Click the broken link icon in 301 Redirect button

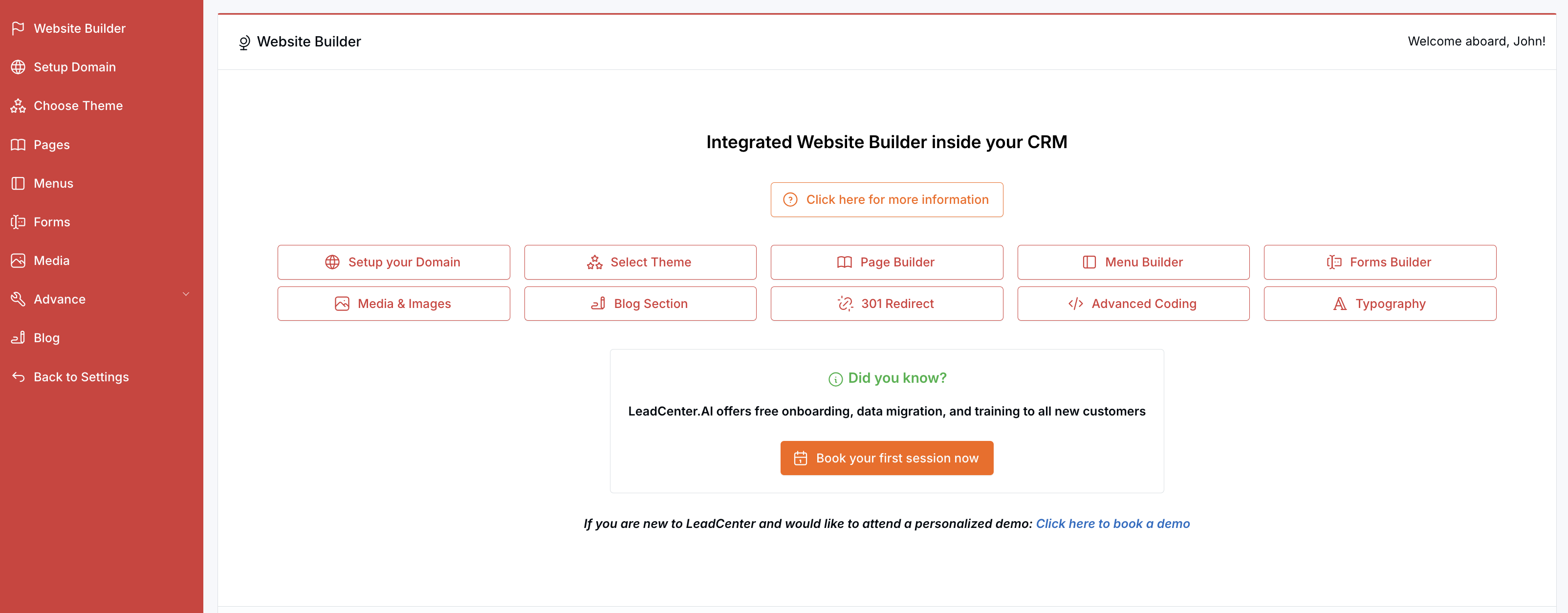(x=846, y=304)
